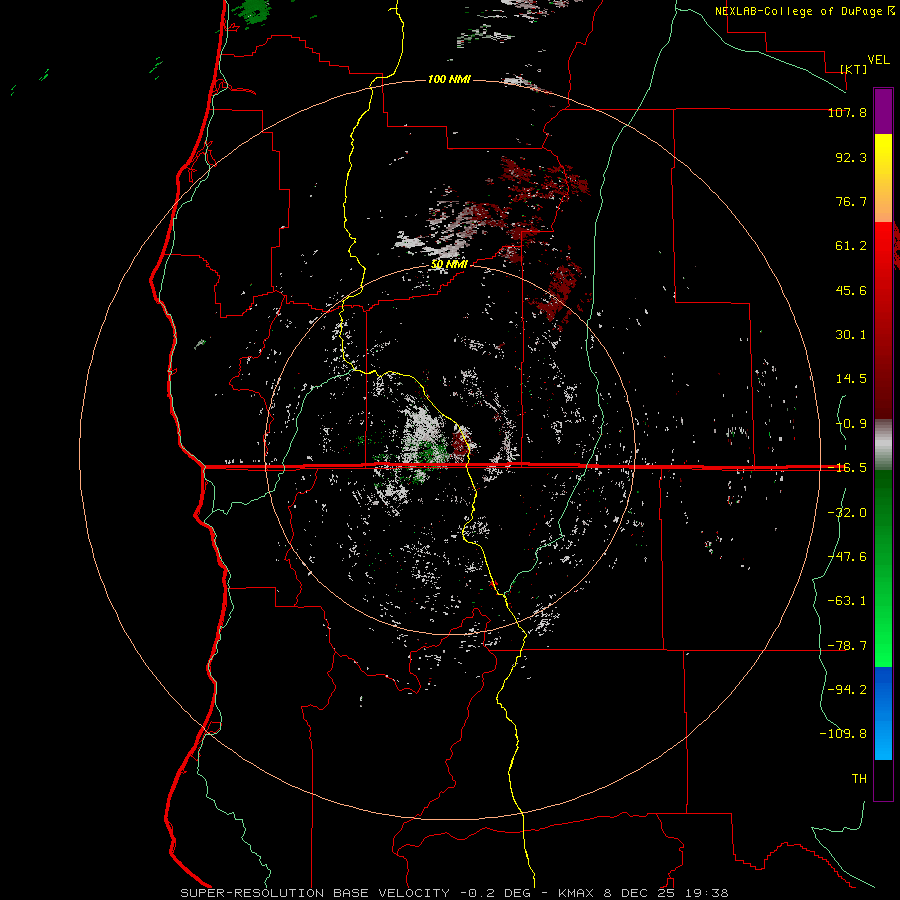900x900 pixels.
Task: Pick the gray segment of color bar
Action: pyautogui.click(x=883, y=445)
